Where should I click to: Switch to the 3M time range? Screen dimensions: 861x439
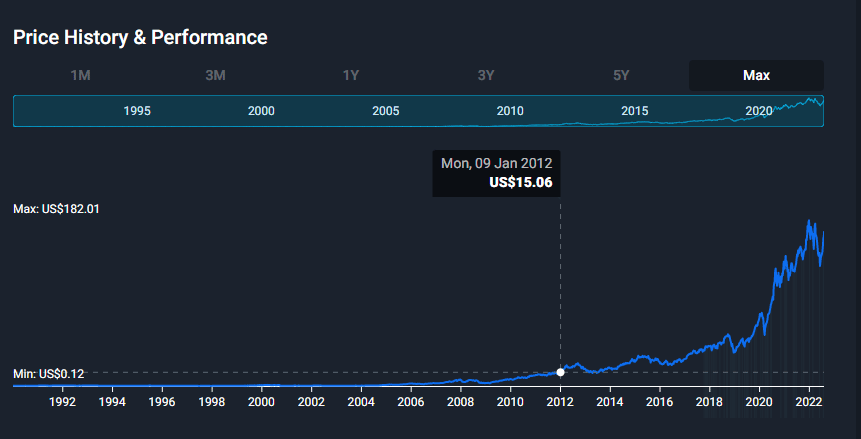click(x=215, y=75)
